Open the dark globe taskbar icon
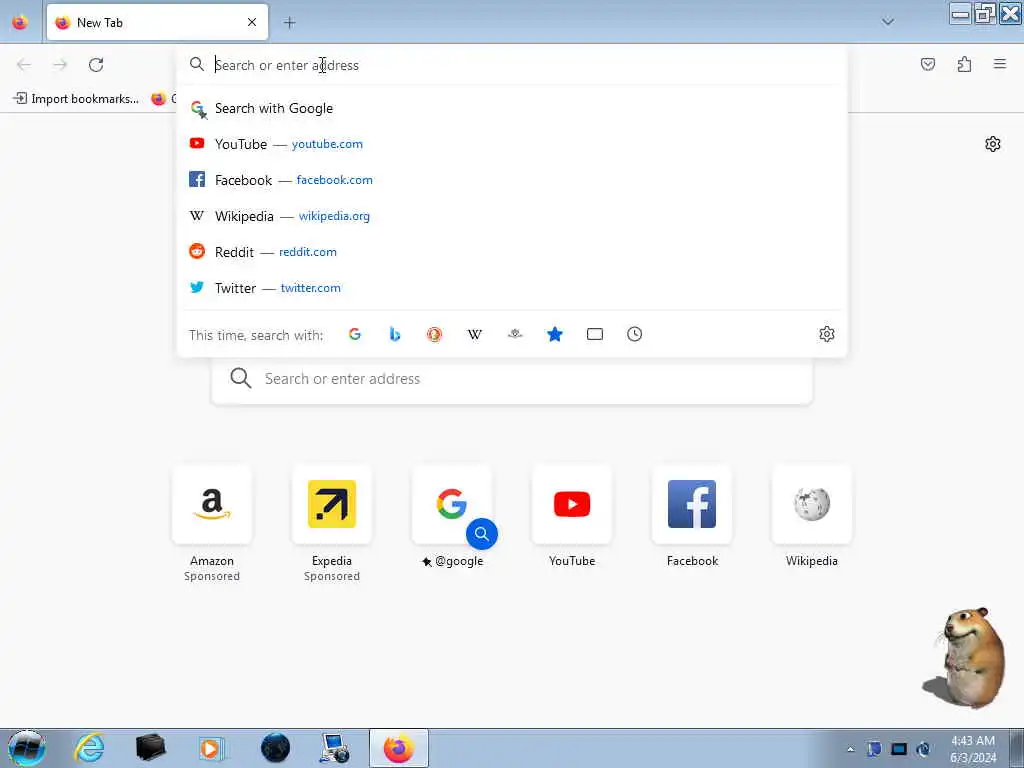 point(275,748)
